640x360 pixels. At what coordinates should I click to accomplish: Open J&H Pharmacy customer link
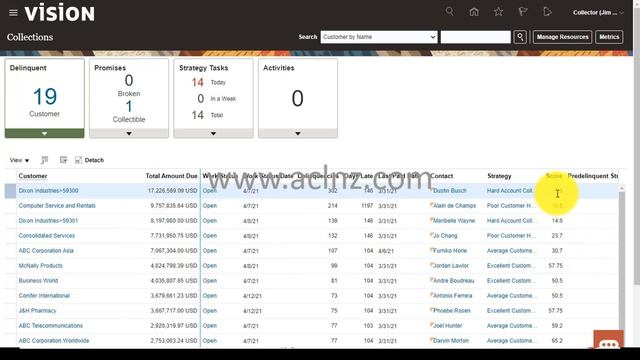37,311
